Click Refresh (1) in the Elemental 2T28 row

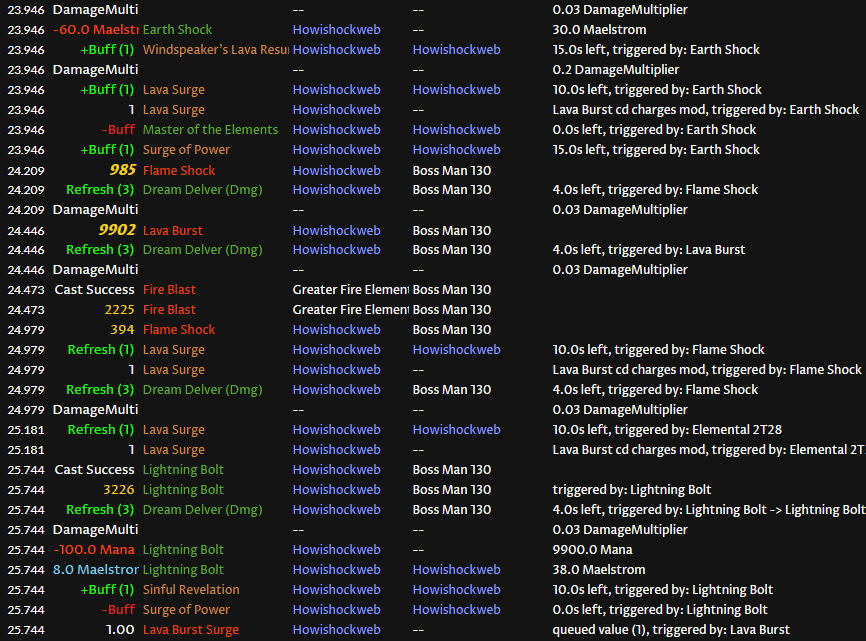101,430
